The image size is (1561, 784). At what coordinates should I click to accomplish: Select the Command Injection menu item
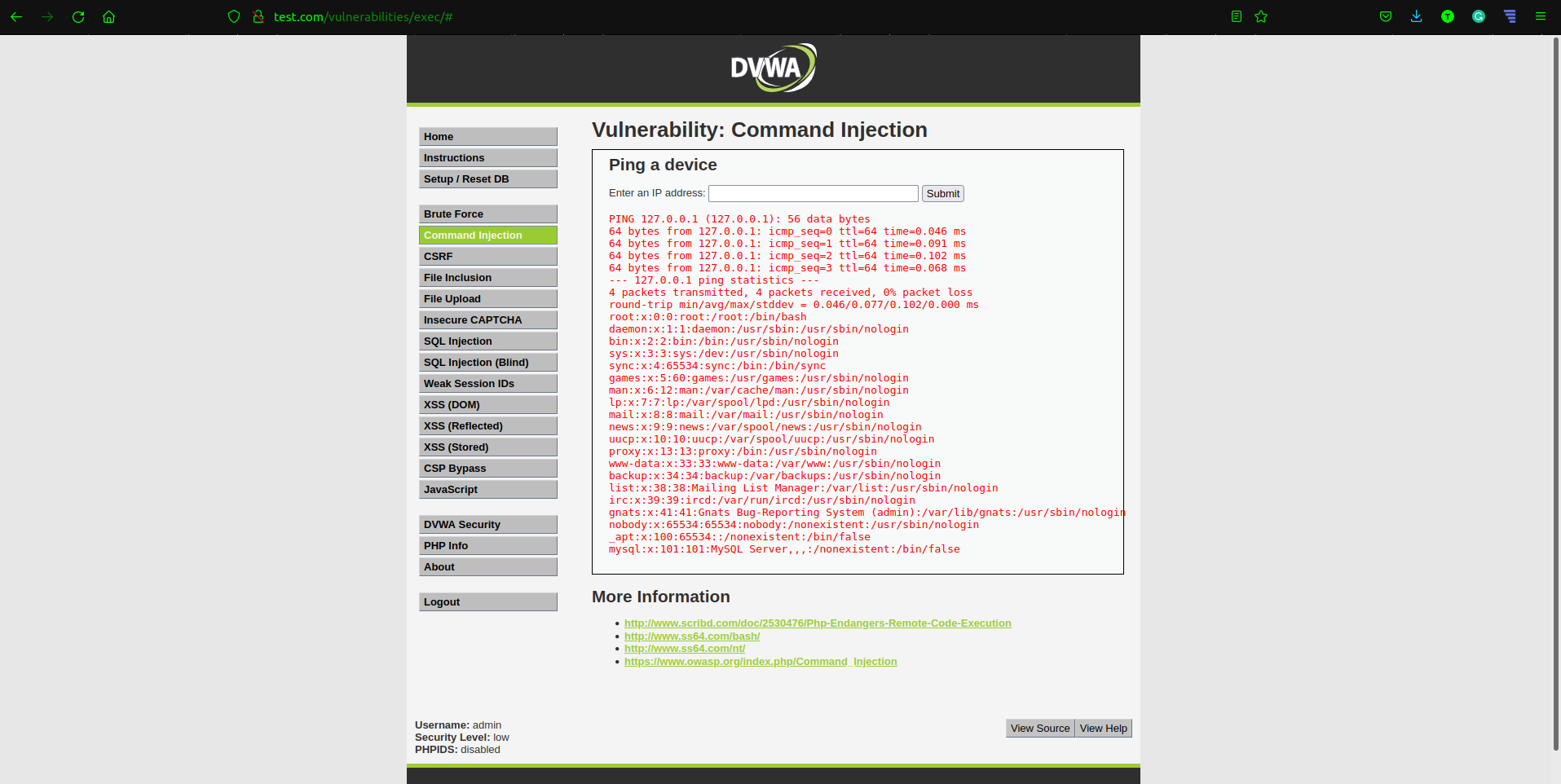(488, 235)
